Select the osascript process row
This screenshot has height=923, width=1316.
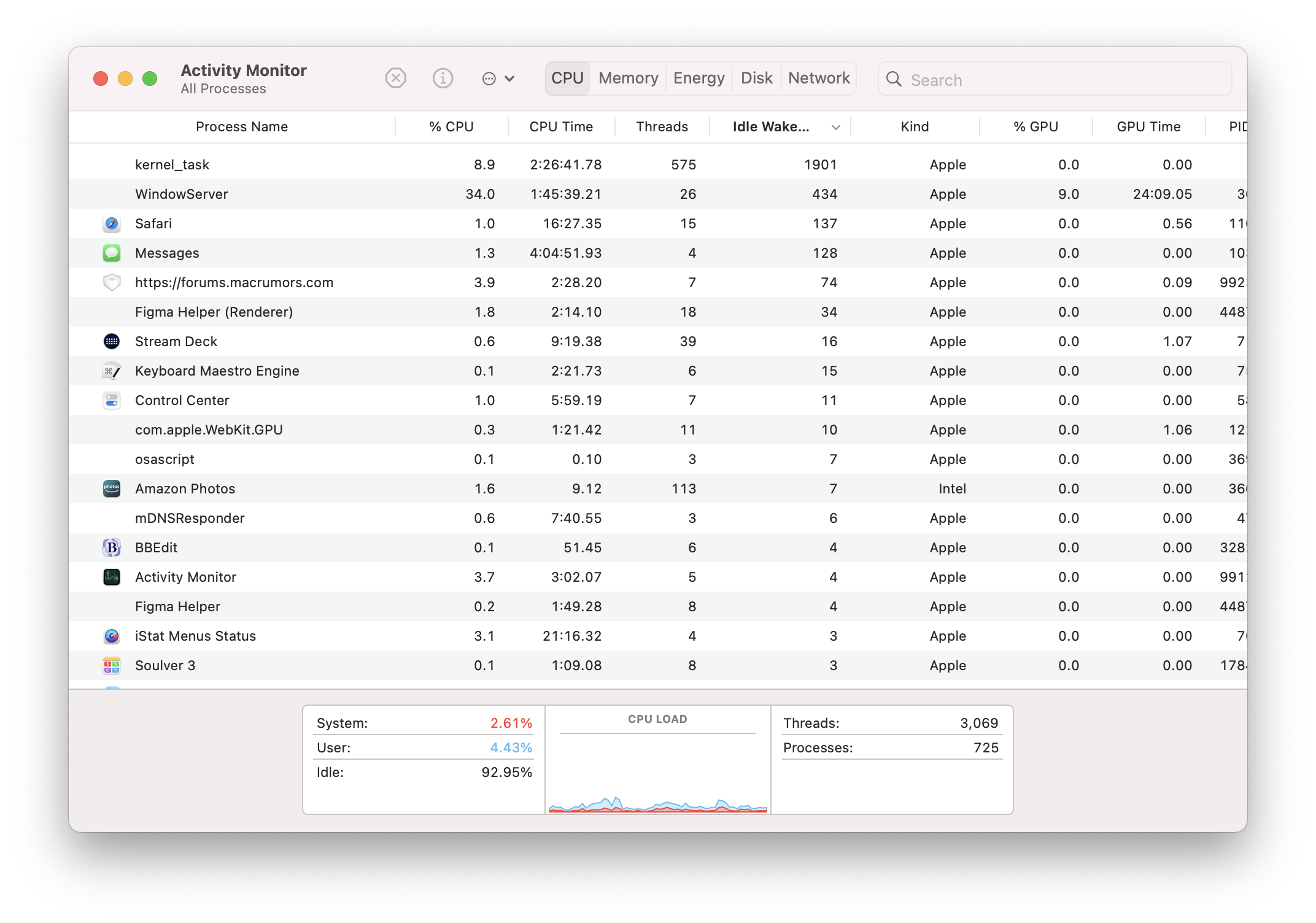coord(658,459)
